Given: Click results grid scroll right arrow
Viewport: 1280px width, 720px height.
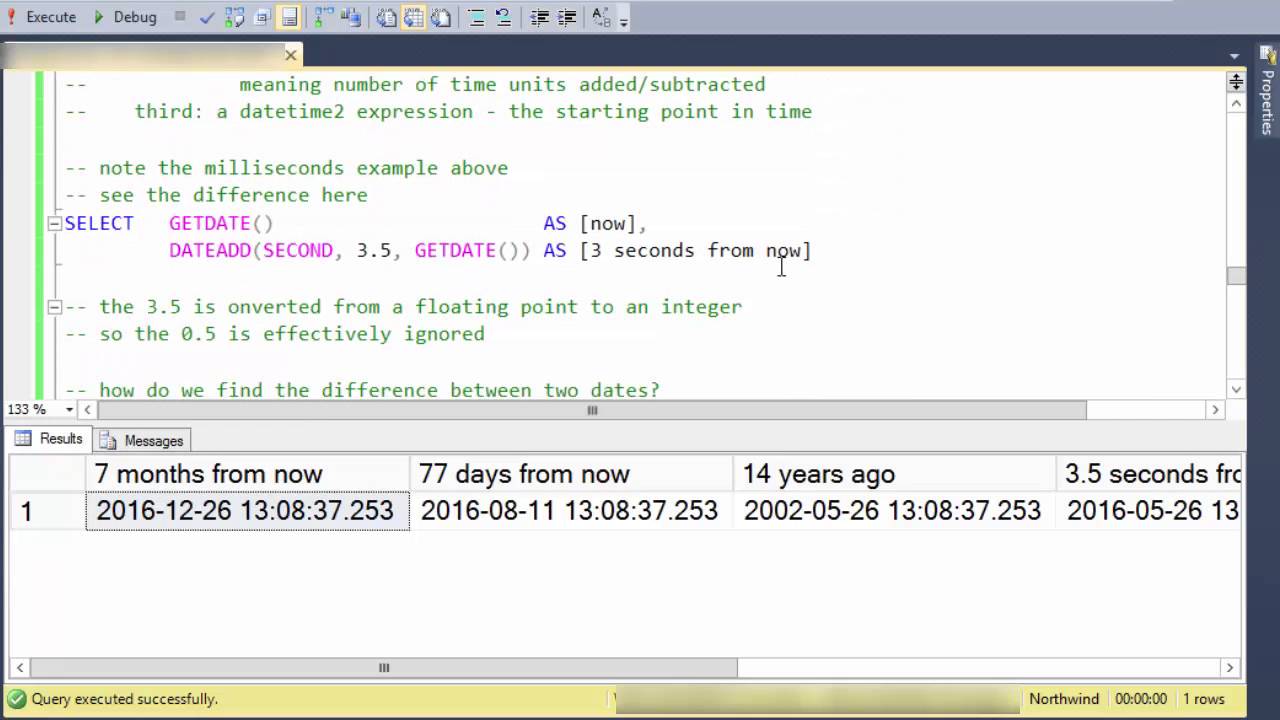Looking at the screenshot, I should (1230, 668).
